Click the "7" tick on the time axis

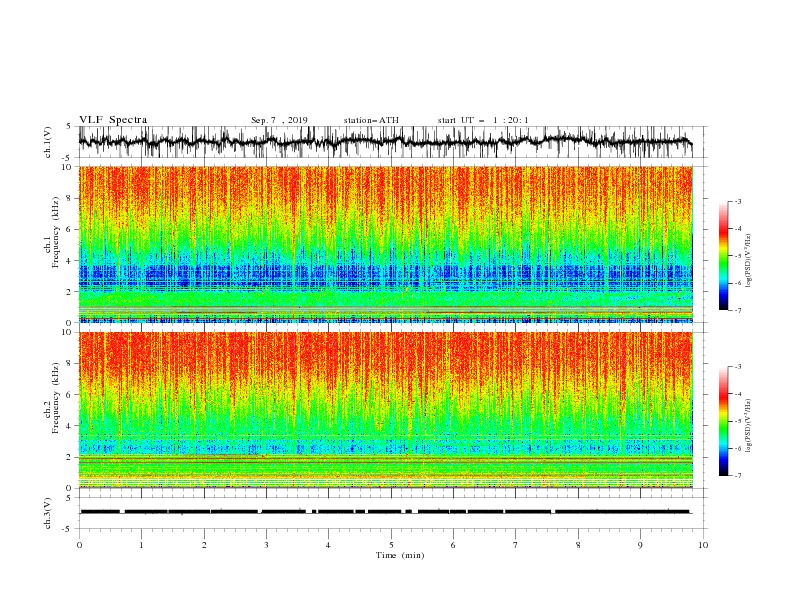pyautogui.click(x=515, y=545)
